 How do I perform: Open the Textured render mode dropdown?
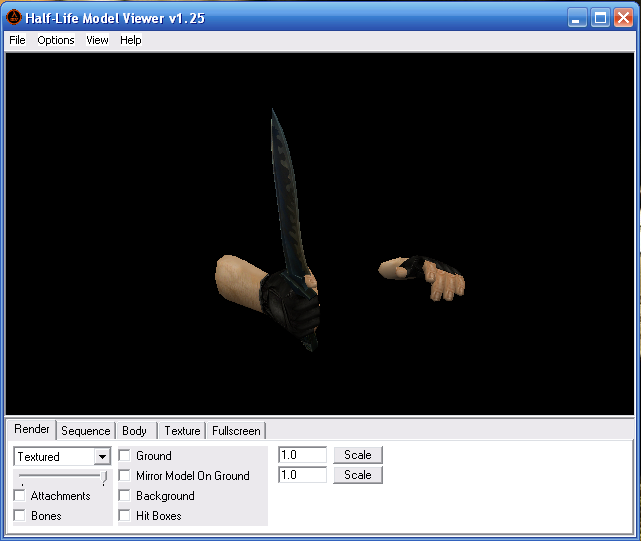(x=102, y=457)
